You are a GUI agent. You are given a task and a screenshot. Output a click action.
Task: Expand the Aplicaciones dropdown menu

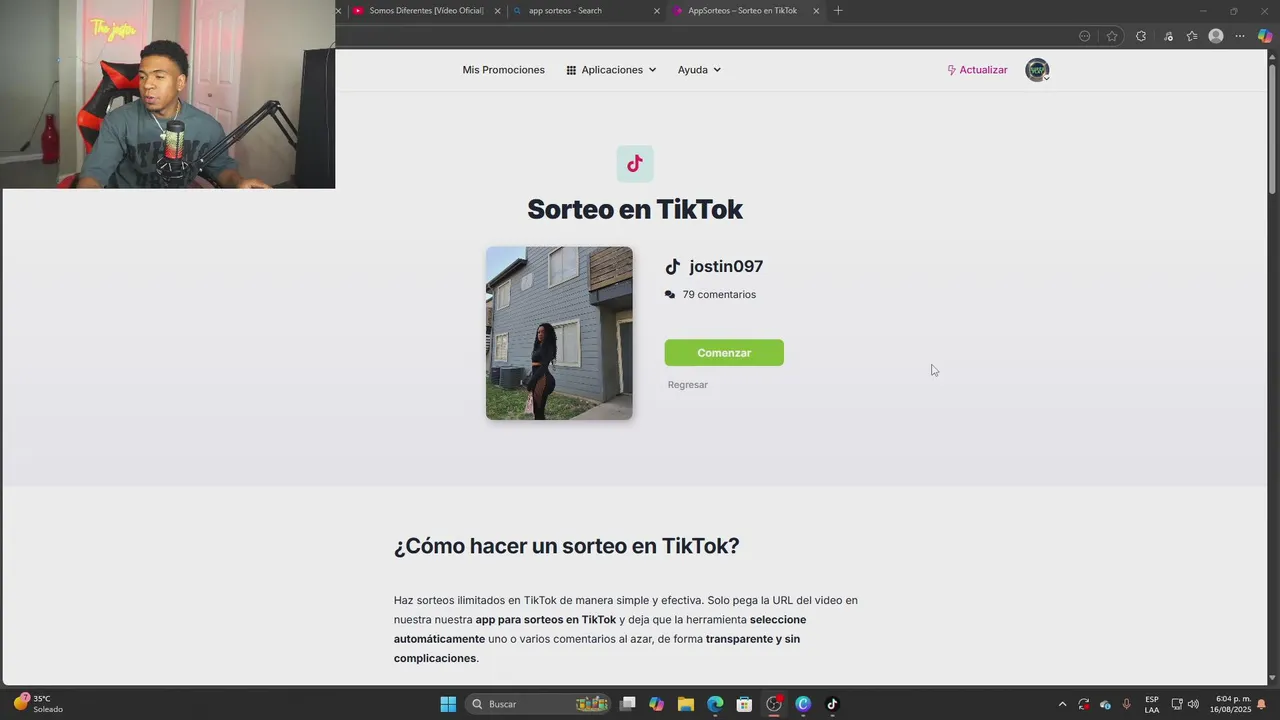(611, 70)
